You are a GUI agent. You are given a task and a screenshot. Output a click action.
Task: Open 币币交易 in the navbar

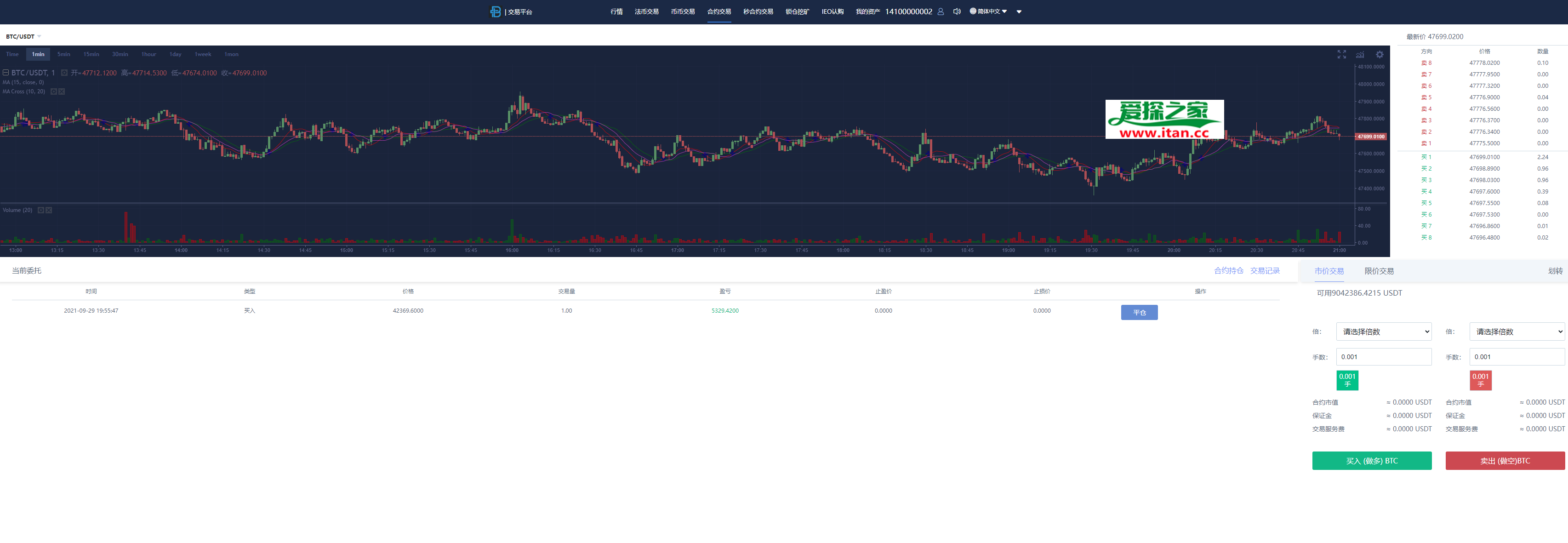pyautogui.click(x=683, y=11)
